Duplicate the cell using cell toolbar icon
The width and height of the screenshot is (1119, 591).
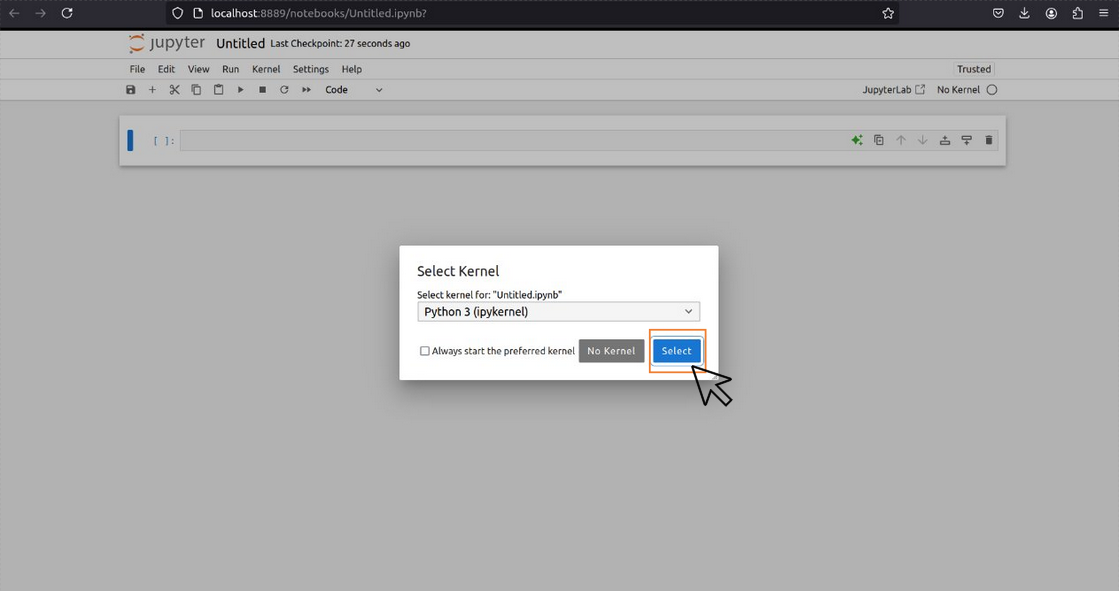coord(879,141)
